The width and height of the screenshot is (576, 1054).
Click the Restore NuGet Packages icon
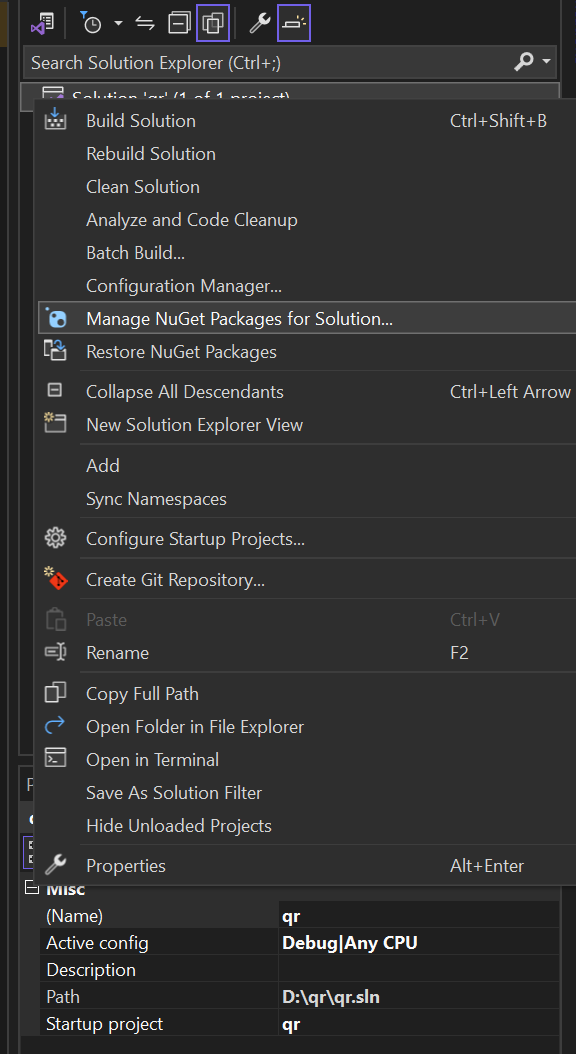pyautogui.click(x=55, y=350)
